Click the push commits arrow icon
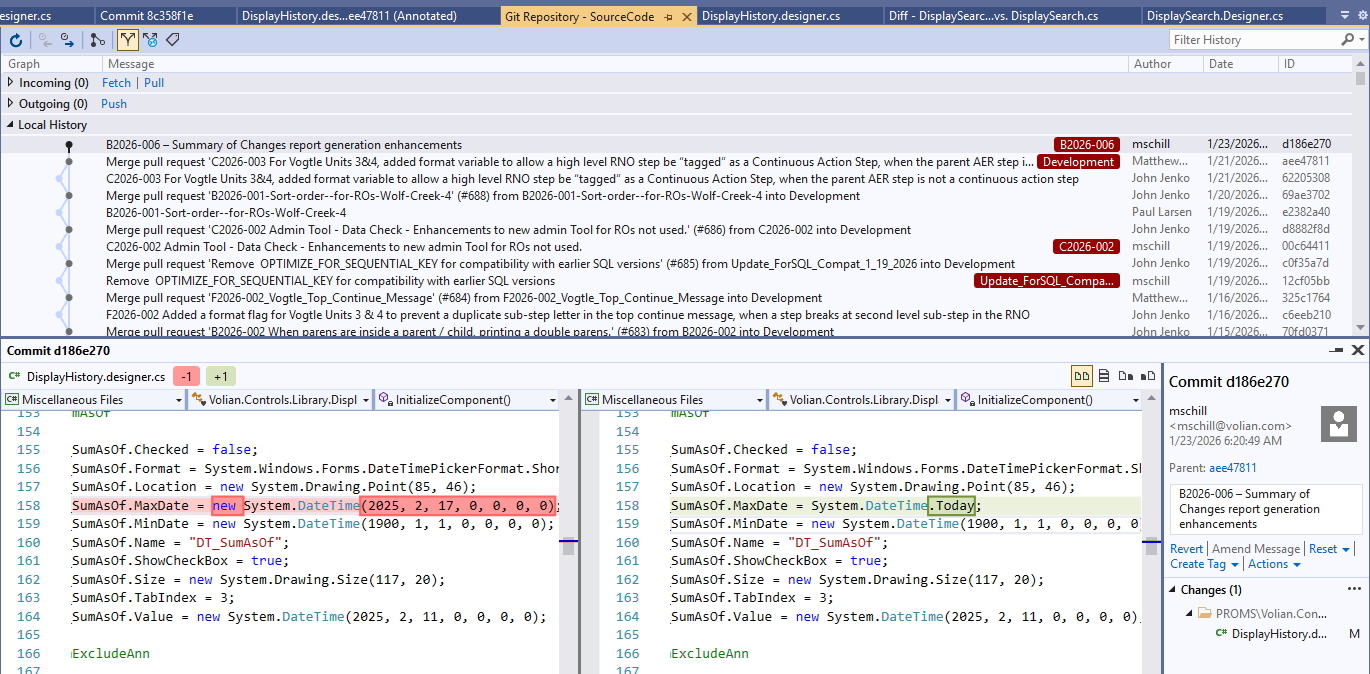This screenshot has height=674, width=1370. click(67, 40)
